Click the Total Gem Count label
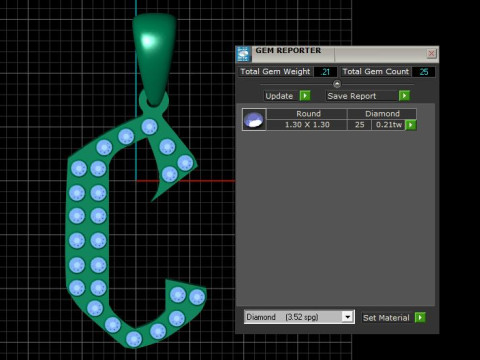 point(375,72)
